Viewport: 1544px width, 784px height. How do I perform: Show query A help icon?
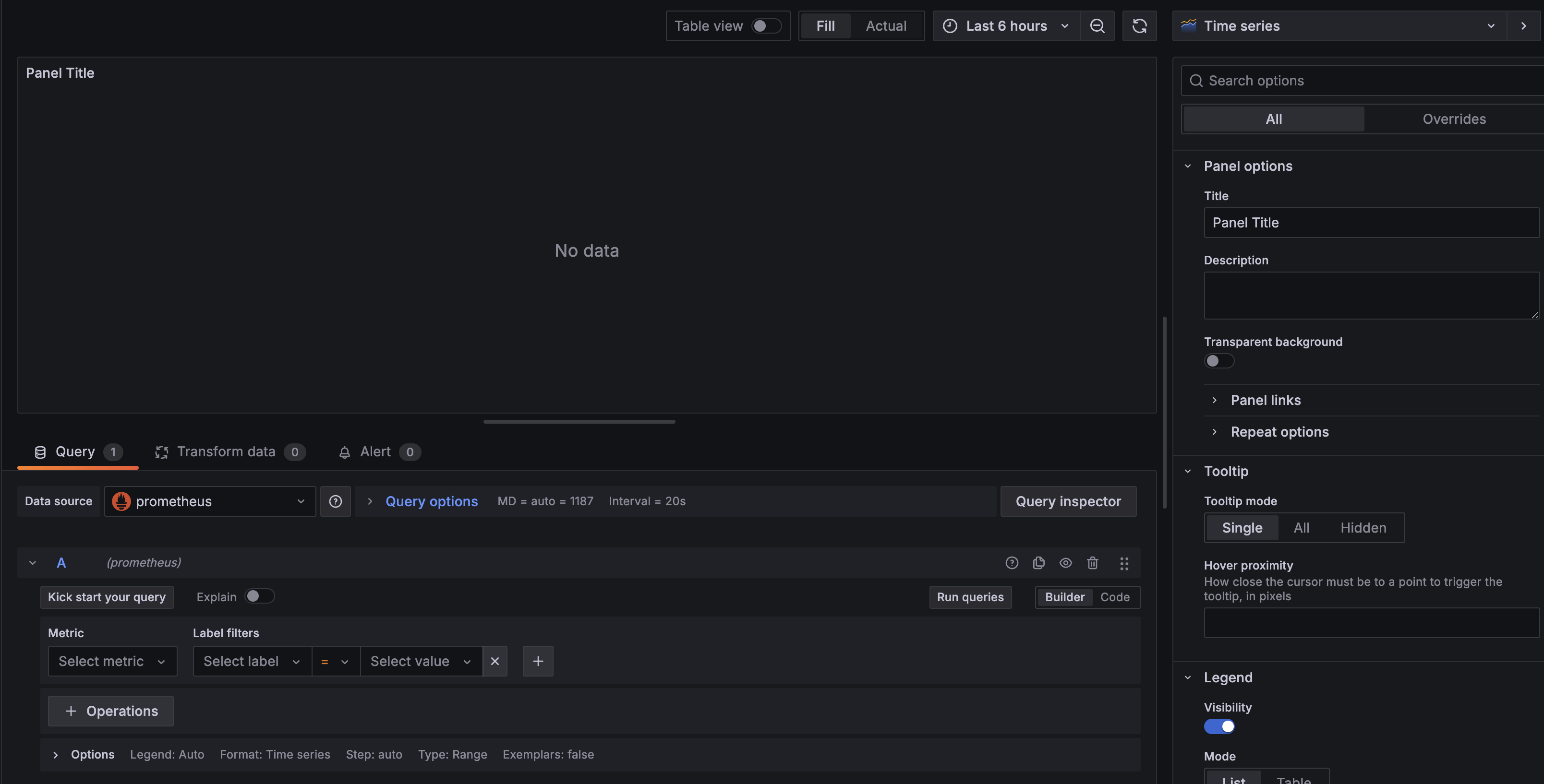click(1012, 562)
